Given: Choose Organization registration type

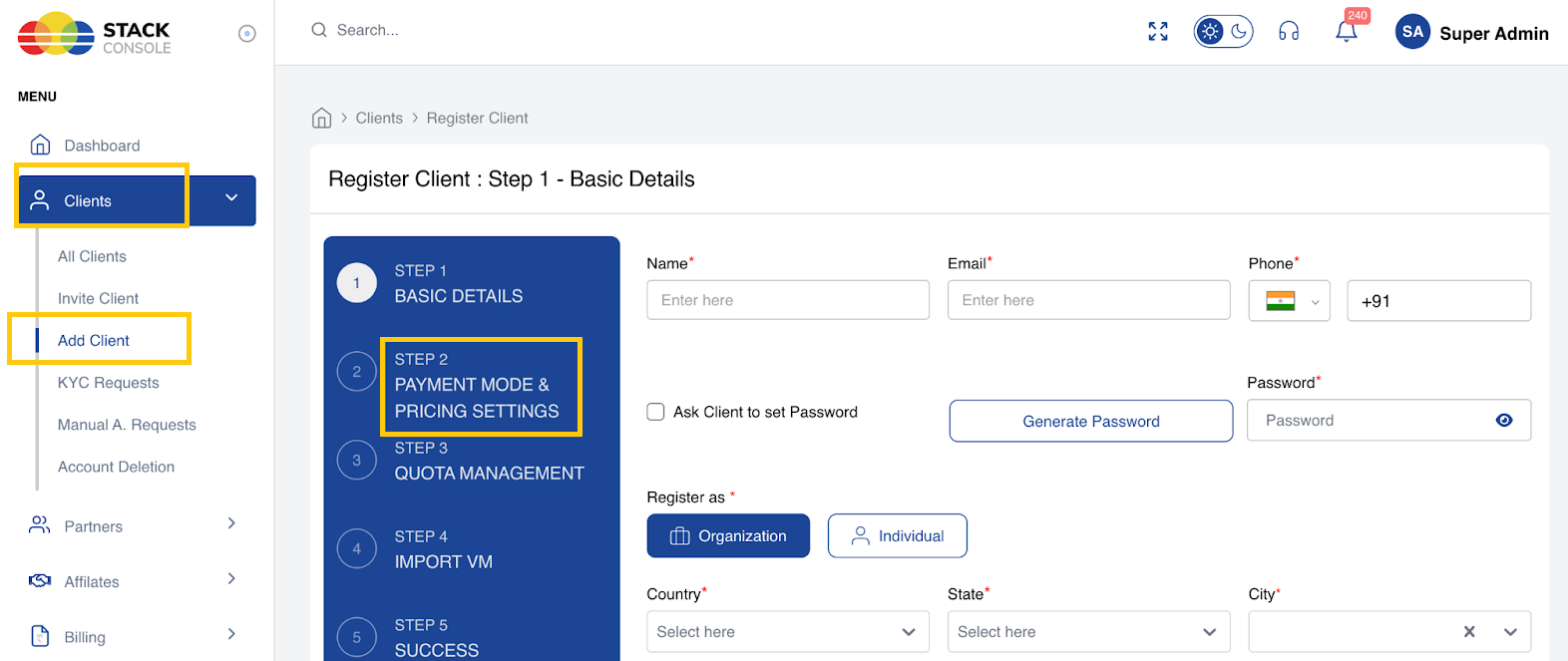Looking at the screenshot, I should click(x=728, y=536).
